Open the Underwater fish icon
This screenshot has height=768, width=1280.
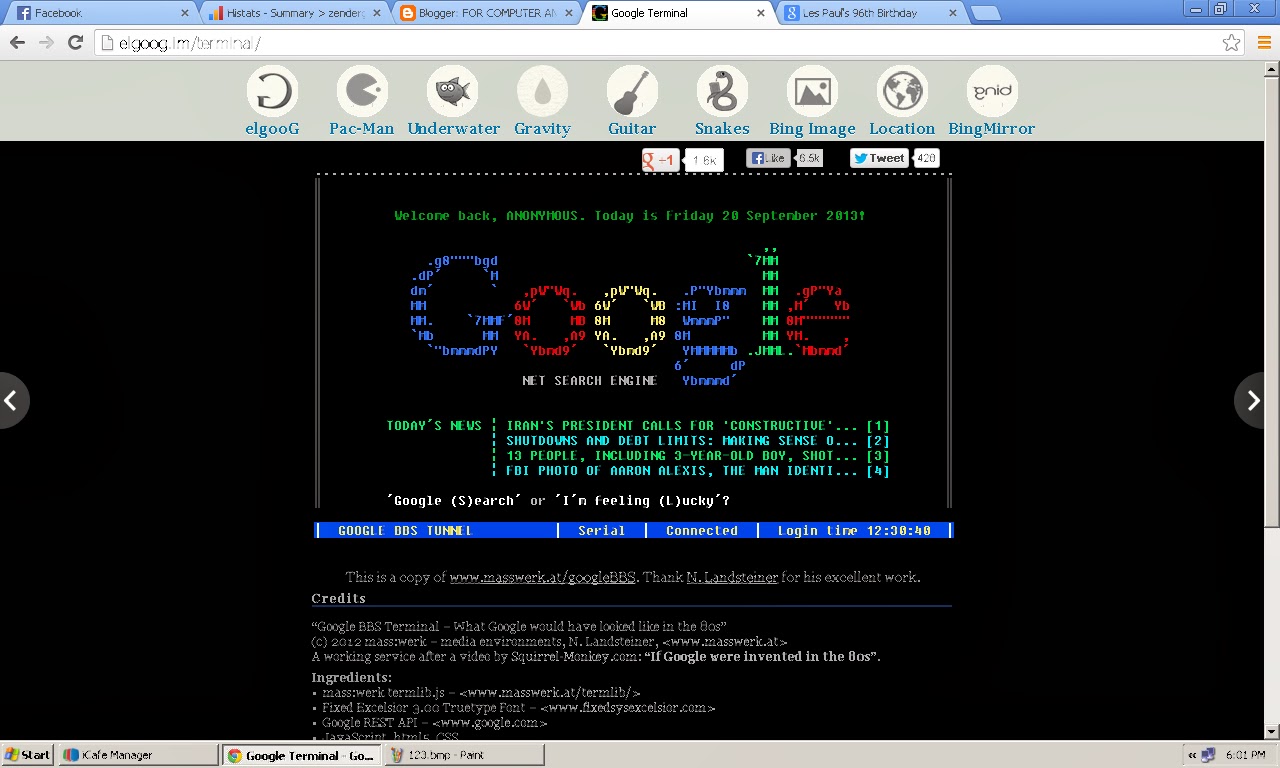[453, 92]
